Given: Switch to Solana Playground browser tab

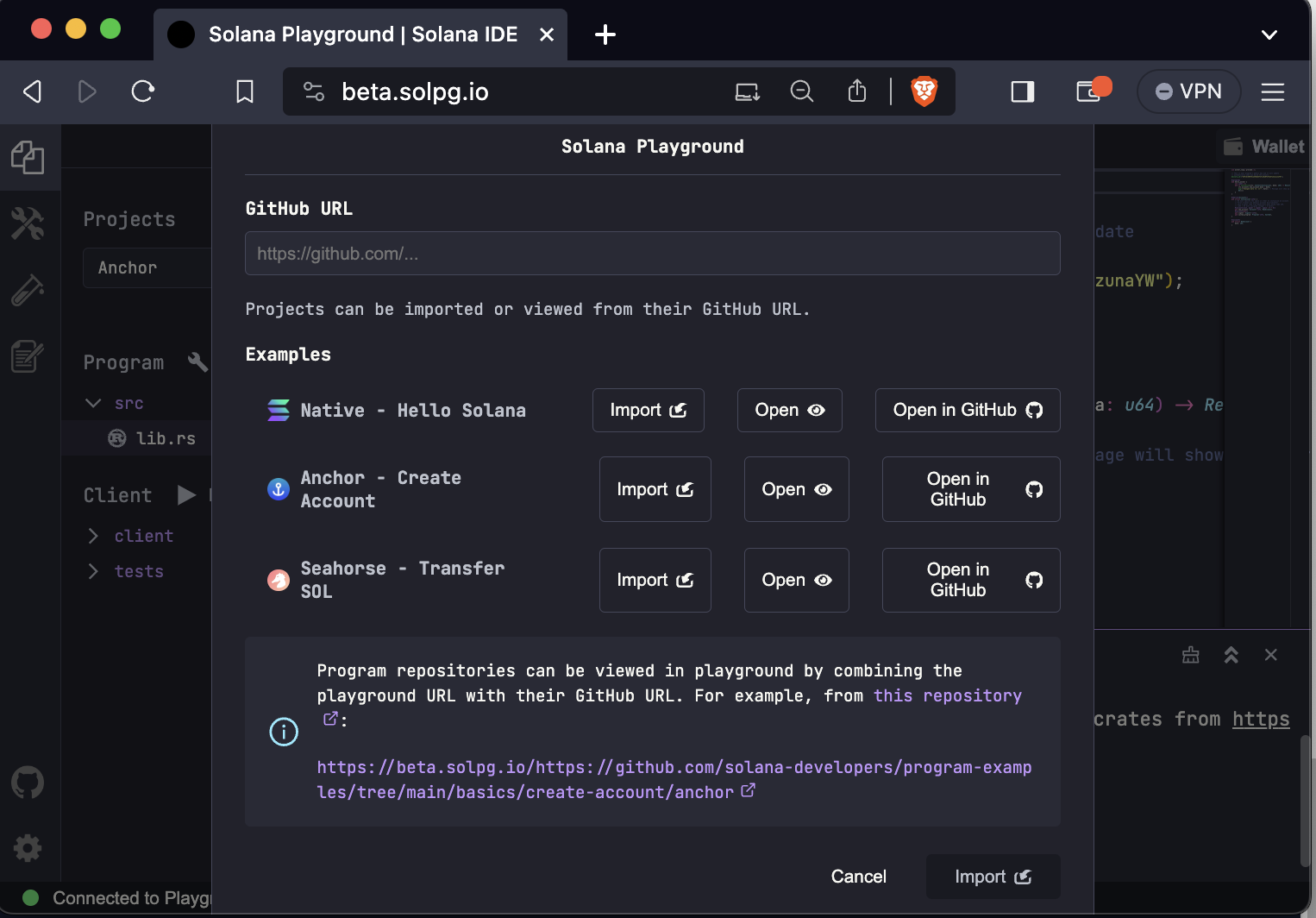Looking at the screenshot, I should [360, 35].
